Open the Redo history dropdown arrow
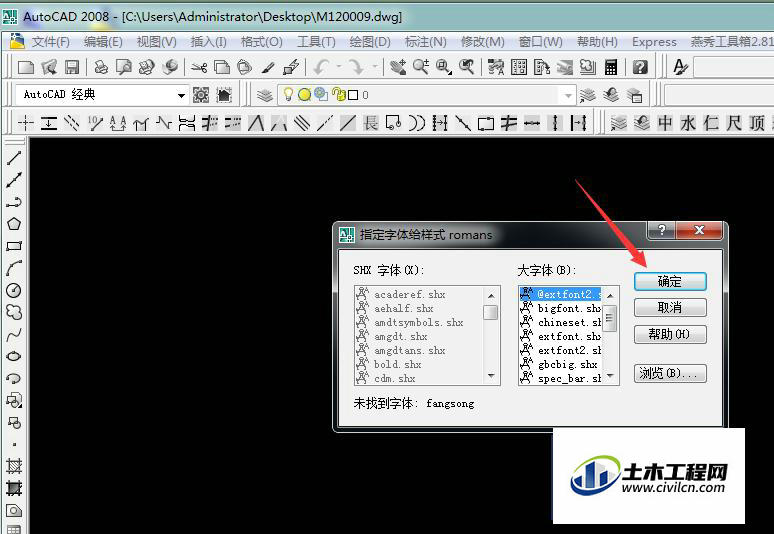This screenshot has width=774, height=534. 375,66
